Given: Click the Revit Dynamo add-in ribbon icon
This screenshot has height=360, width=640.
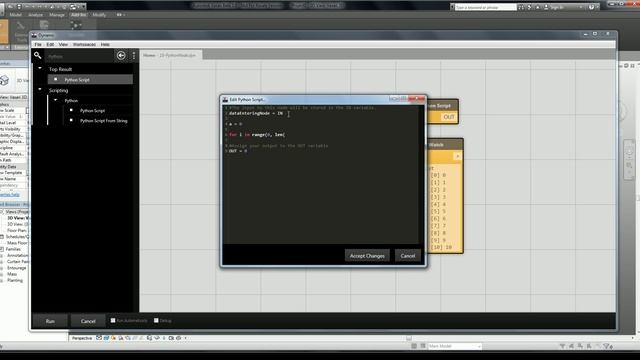Looking at the screenshot, I should pyautogui.click(x=76, y=25).
